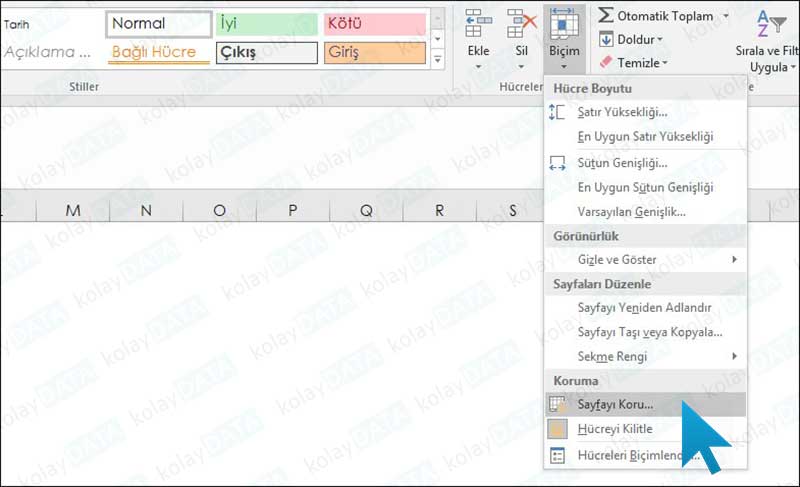Select column R header
The image size is (800, 487).
pos(439,210)
